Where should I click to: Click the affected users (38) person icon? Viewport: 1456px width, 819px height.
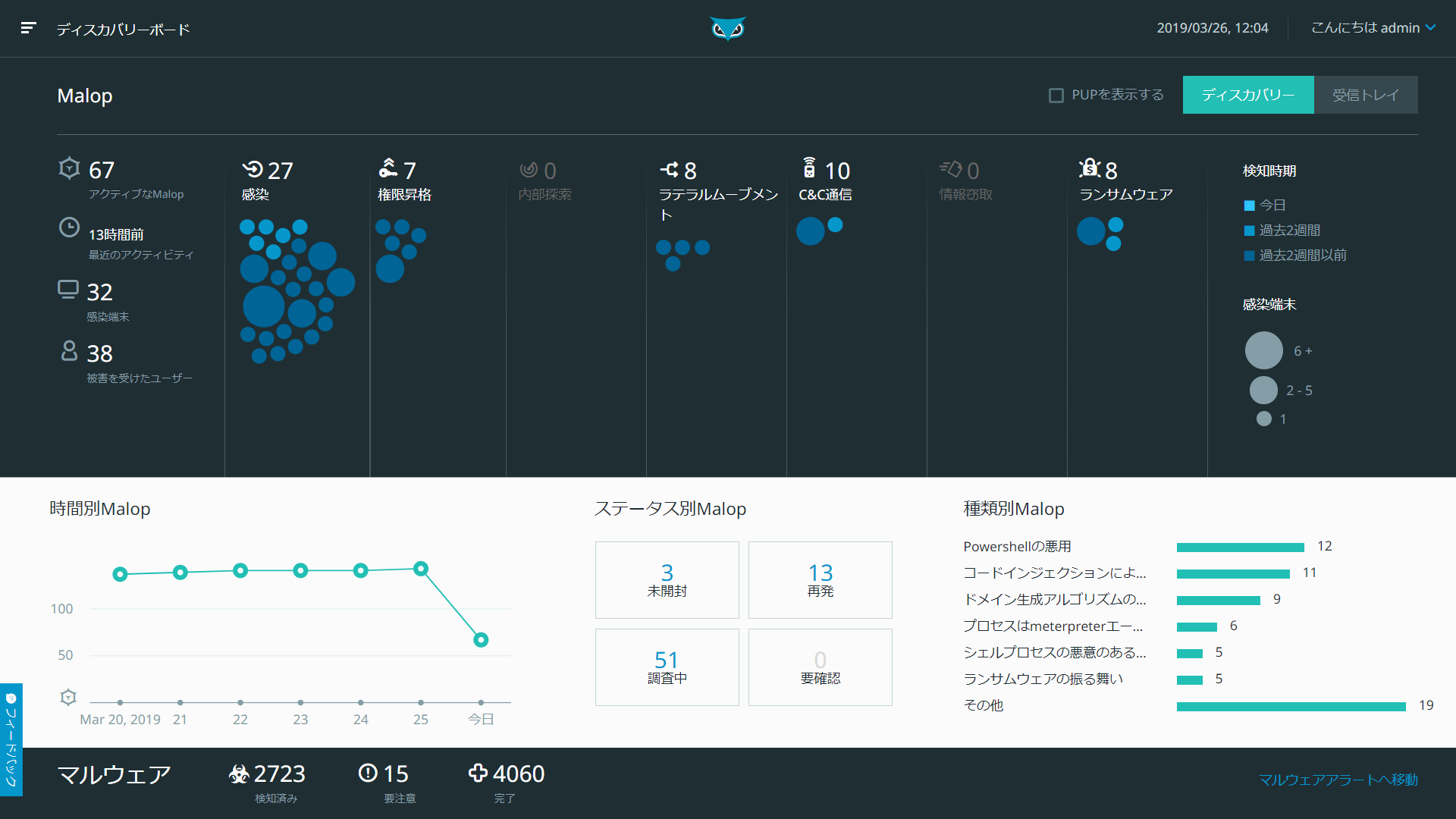coord(69,351)
